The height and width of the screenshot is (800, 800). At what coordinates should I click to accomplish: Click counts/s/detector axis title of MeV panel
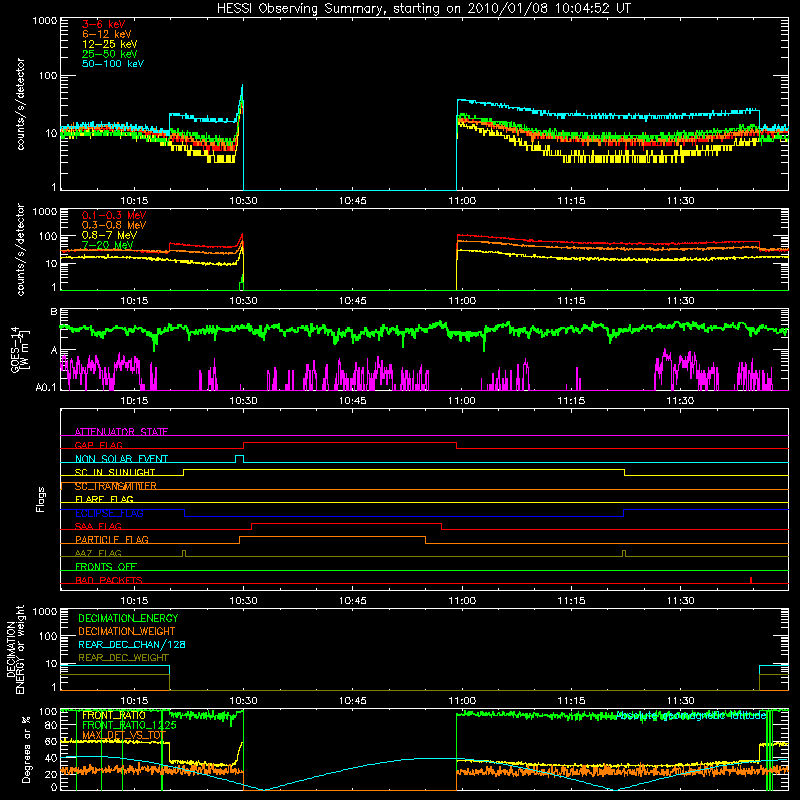20,250
